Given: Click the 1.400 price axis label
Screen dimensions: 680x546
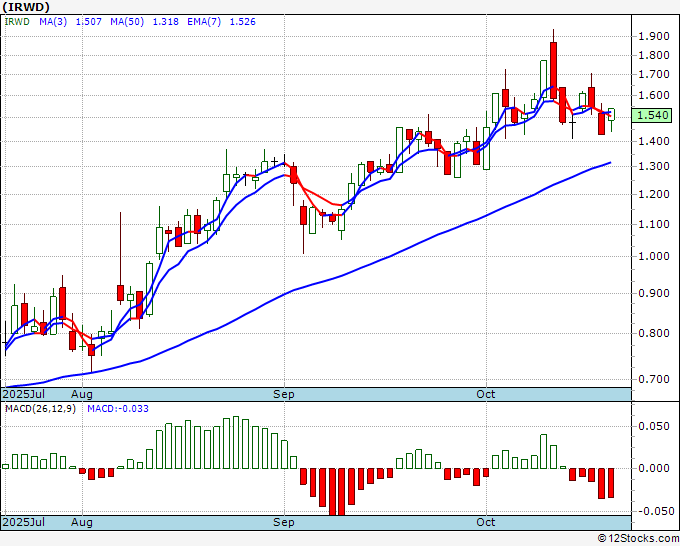Looking at the screenshot, I should coord(654,141).
